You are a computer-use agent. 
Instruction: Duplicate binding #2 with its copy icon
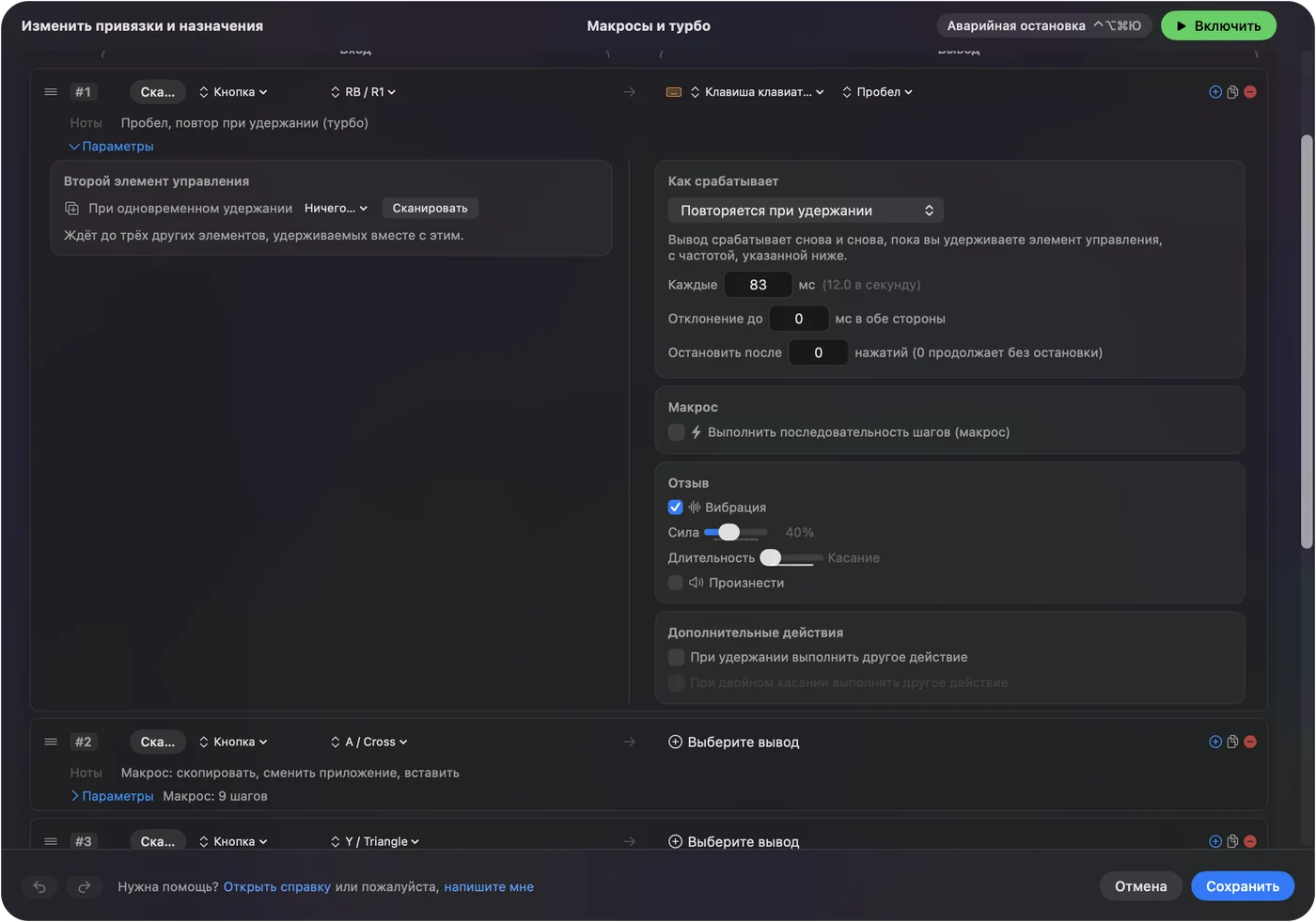click(1232, 742)
